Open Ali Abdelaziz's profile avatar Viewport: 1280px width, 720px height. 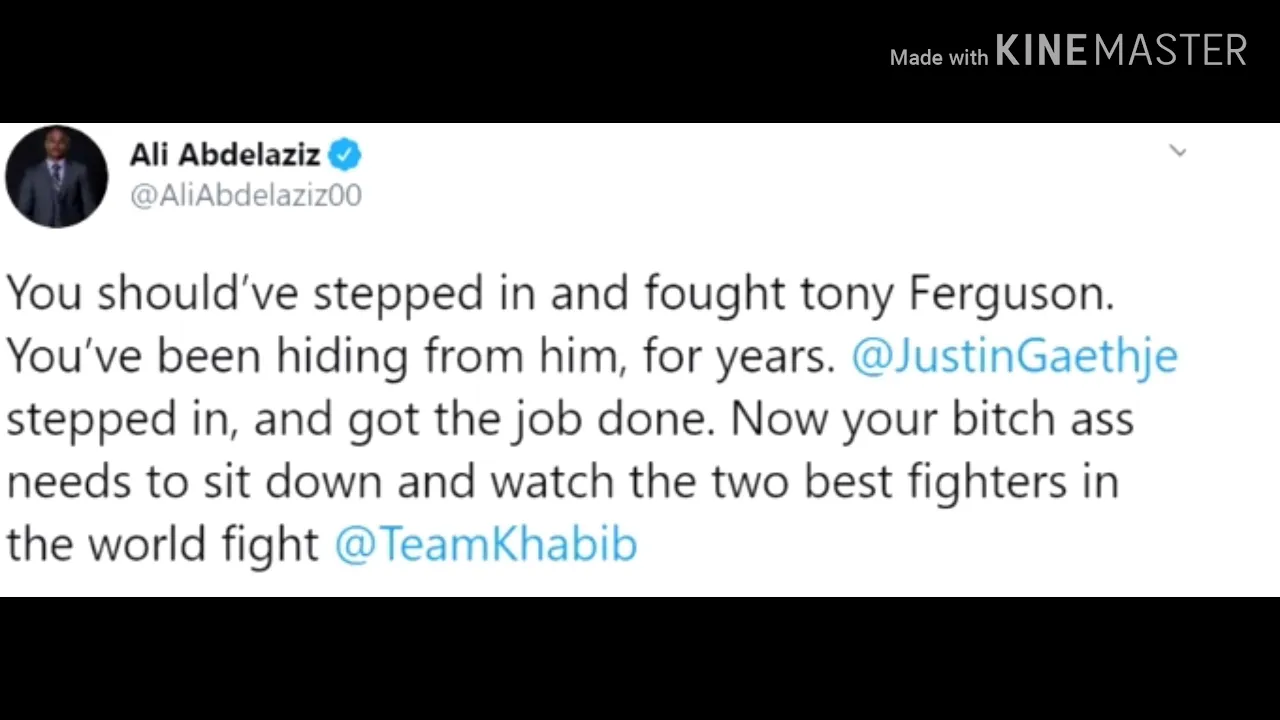(x=56, y=177)
